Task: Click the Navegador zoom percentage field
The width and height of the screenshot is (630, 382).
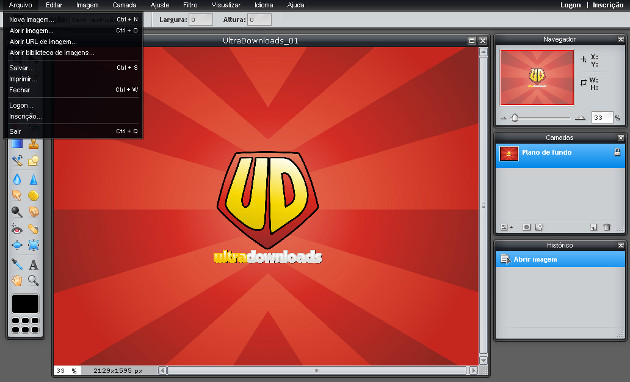Action: (602, 118)
